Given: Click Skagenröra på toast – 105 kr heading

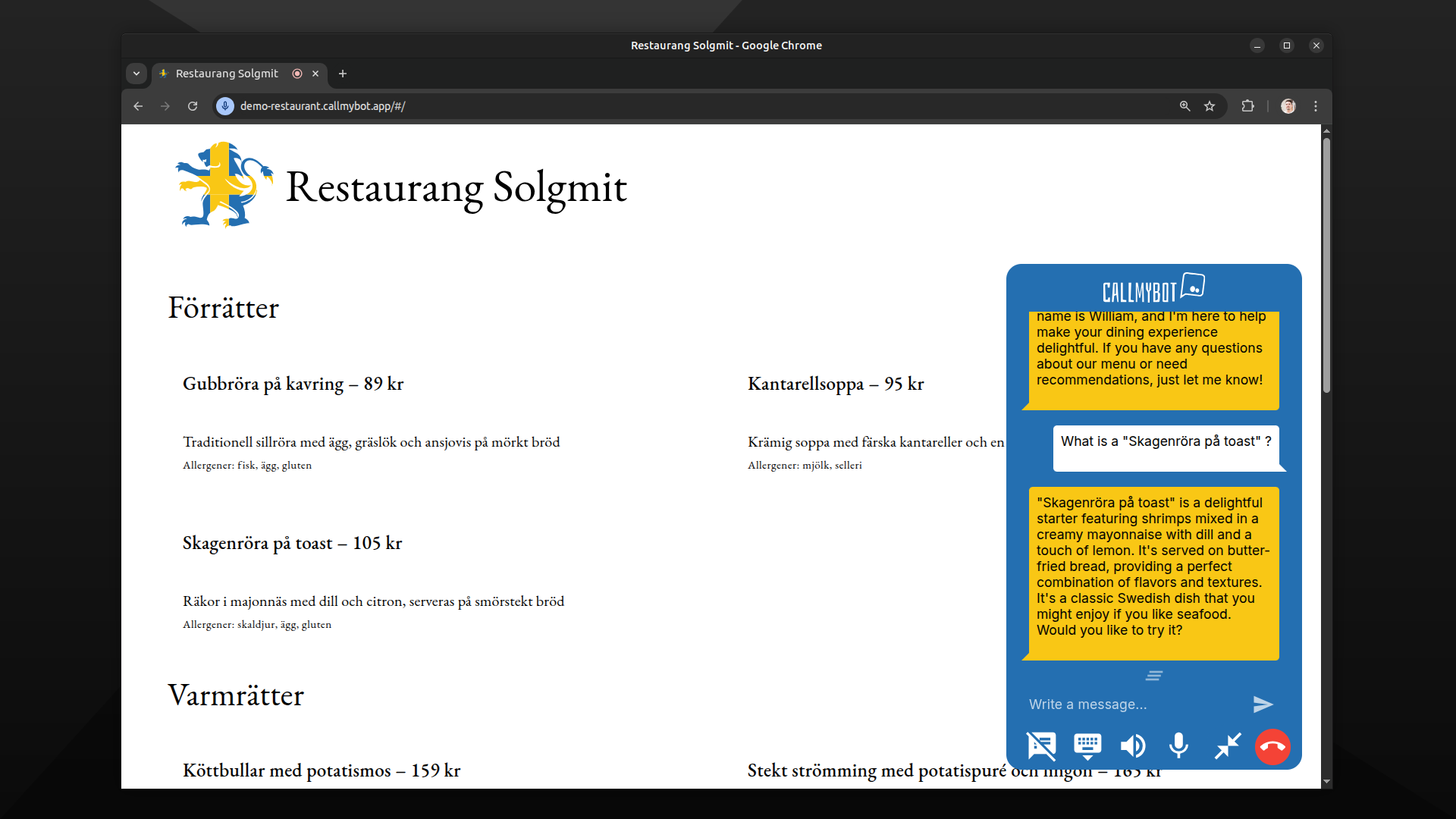Looking at the screenshot, I should tap(292, 543).
